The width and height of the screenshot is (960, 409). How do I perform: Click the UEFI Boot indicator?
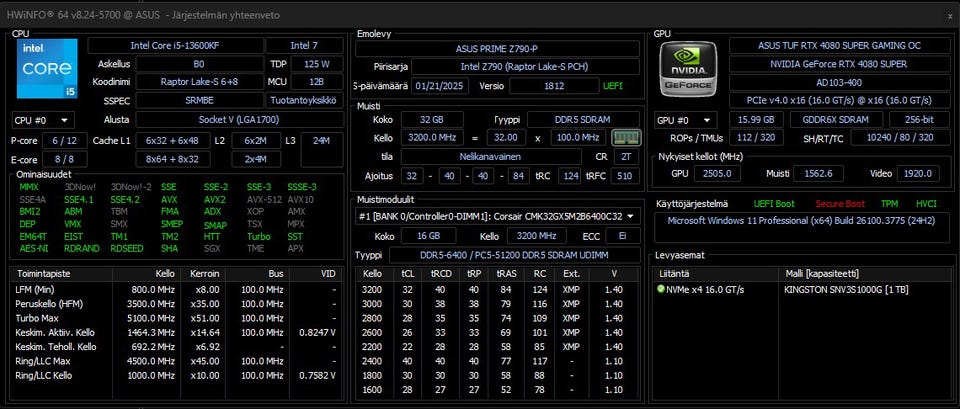click(775, 203)
